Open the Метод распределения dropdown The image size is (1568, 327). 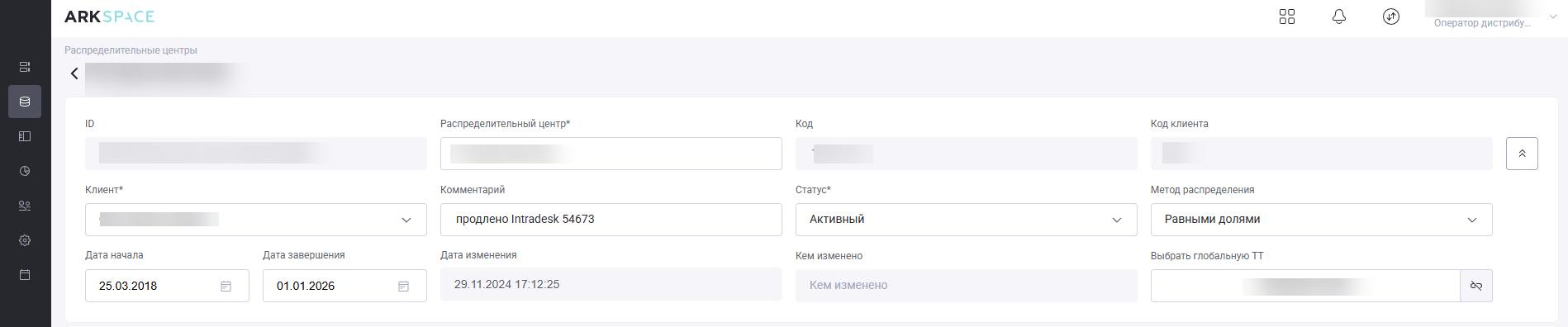[x=1322, y=220]
